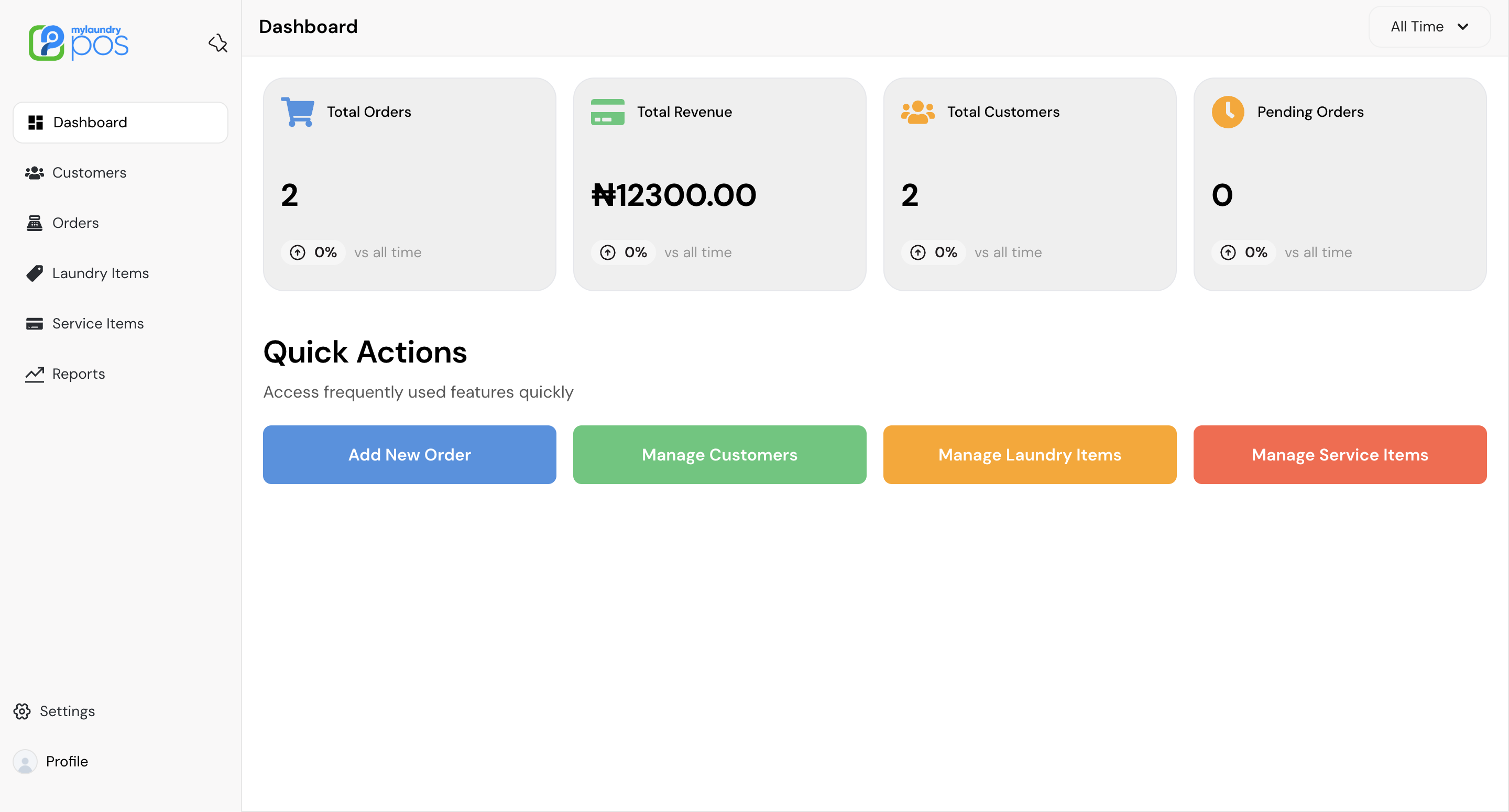The width and height of the screenshot is (1509, 812).
Task: Click the Reports trend chart icon
Action: tap(35, 374)
